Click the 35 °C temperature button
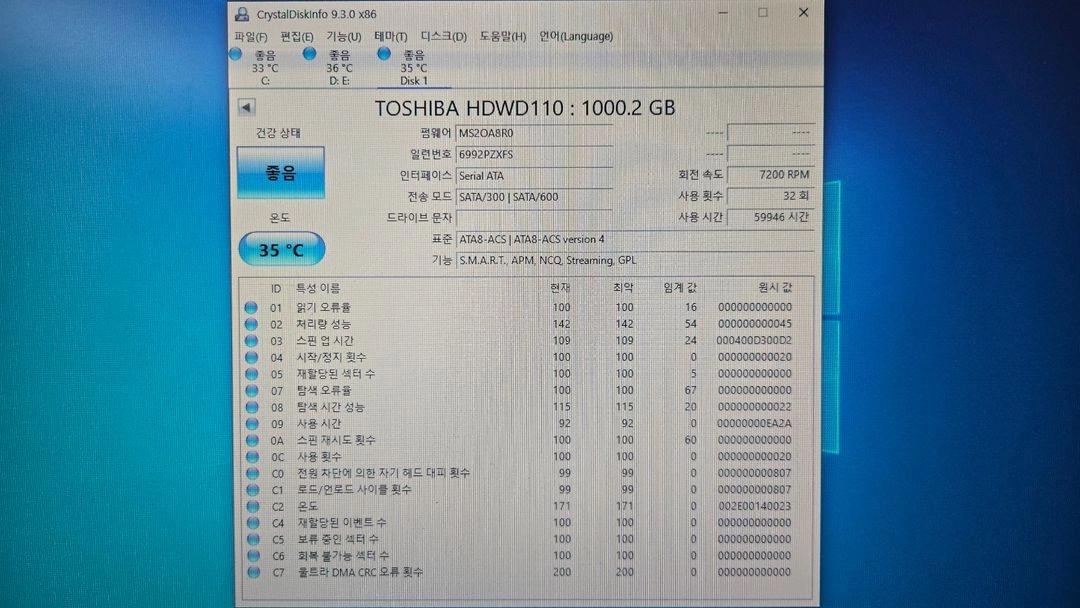 click(x=281, y=249)
